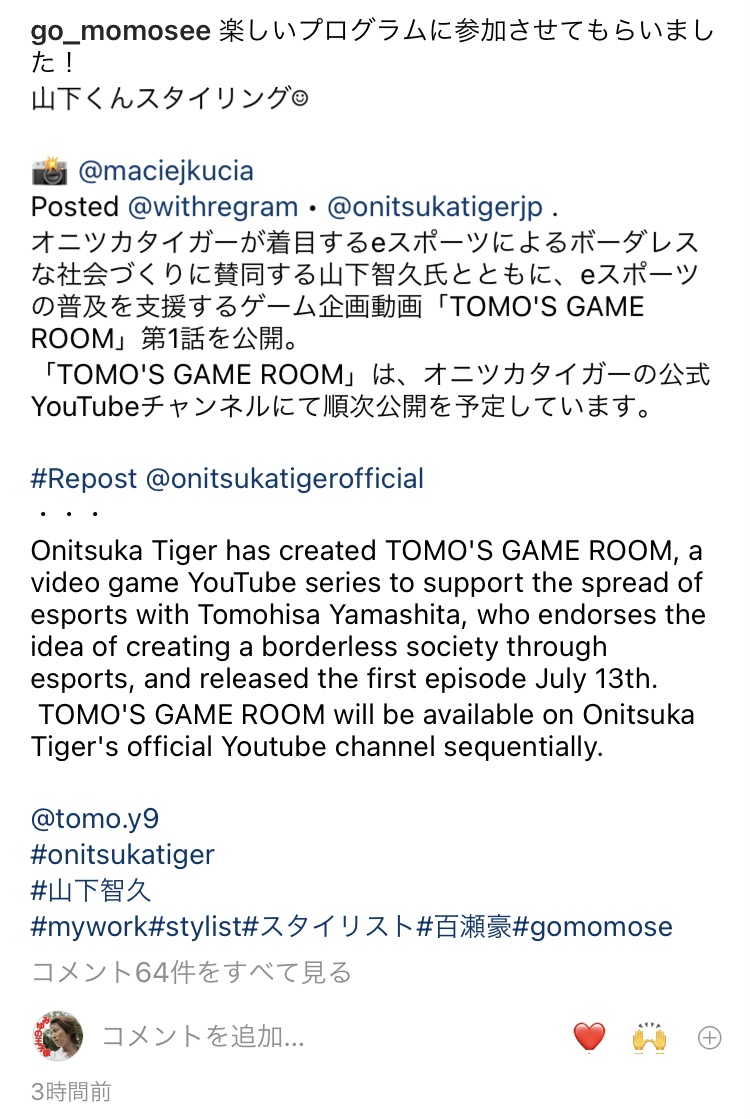The height and width of the screenshot is (1119, 750).
Task: Tap the #山下智久 hashtag
Action: (x=92, y=890)
